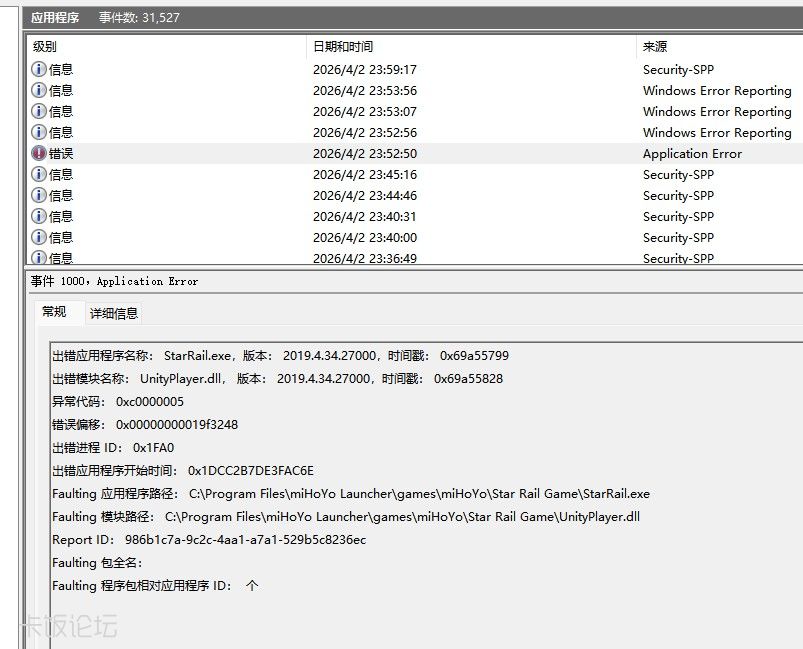Click the info icon of the 23:59:17 event

point(39,70)
